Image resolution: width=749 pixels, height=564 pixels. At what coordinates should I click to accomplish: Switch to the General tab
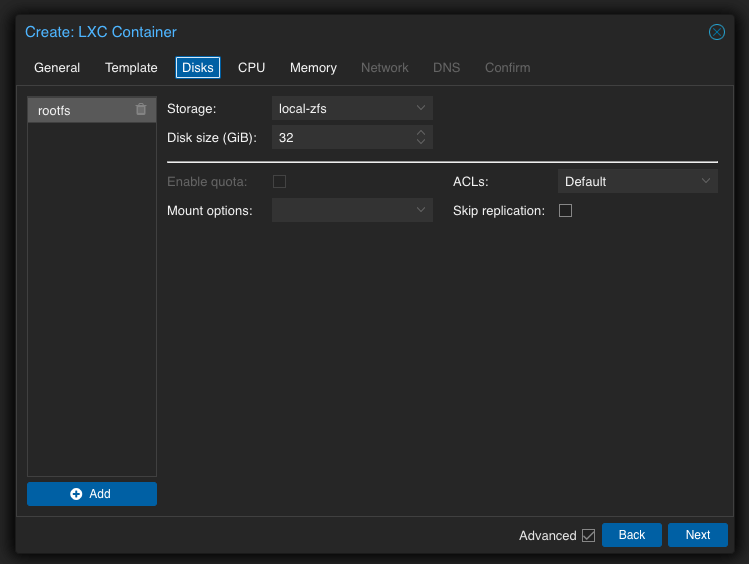point(57,68)
